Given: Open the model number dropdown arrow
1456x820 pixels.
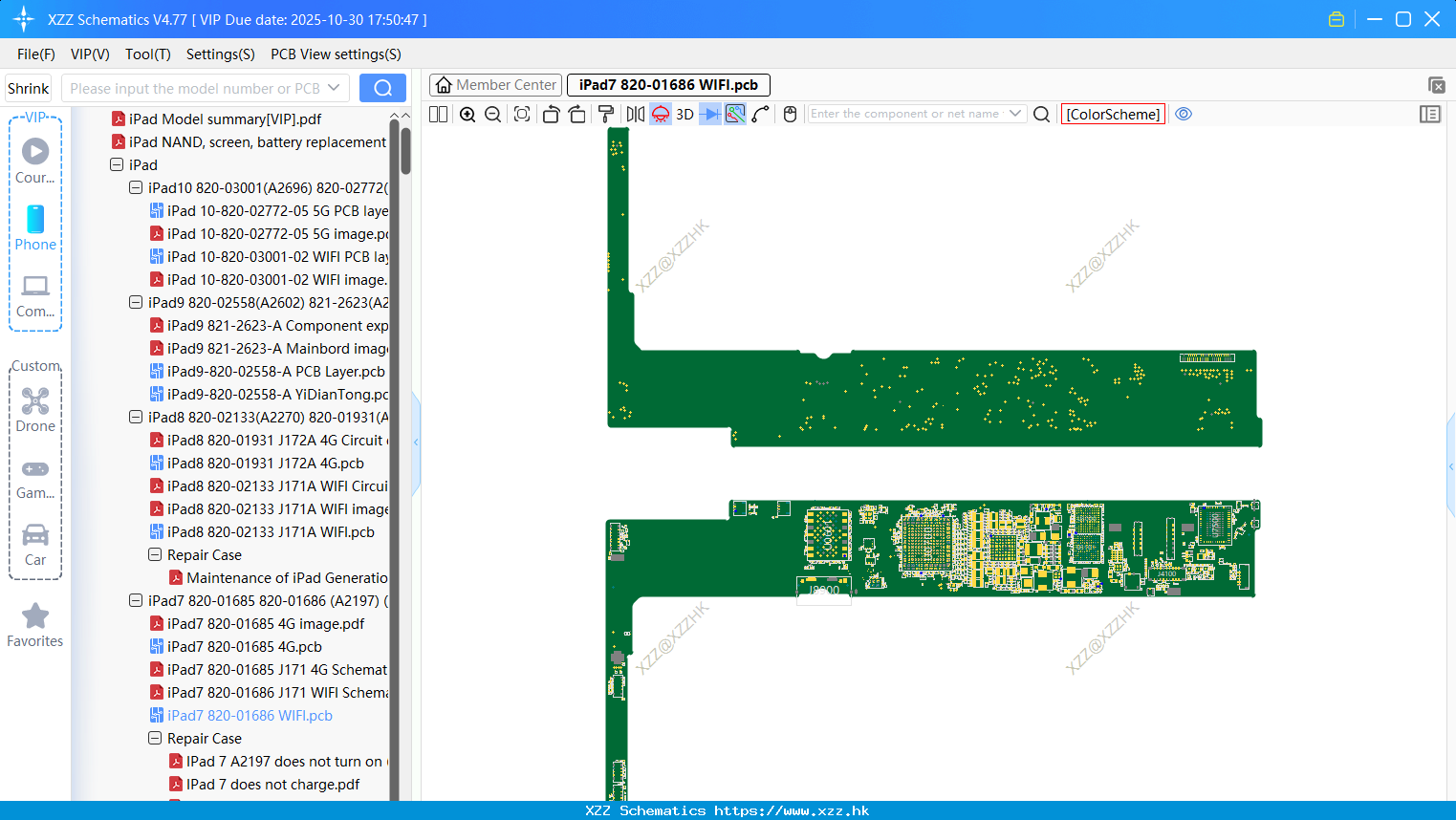Looking at the screenshot, I should (334, 88).
